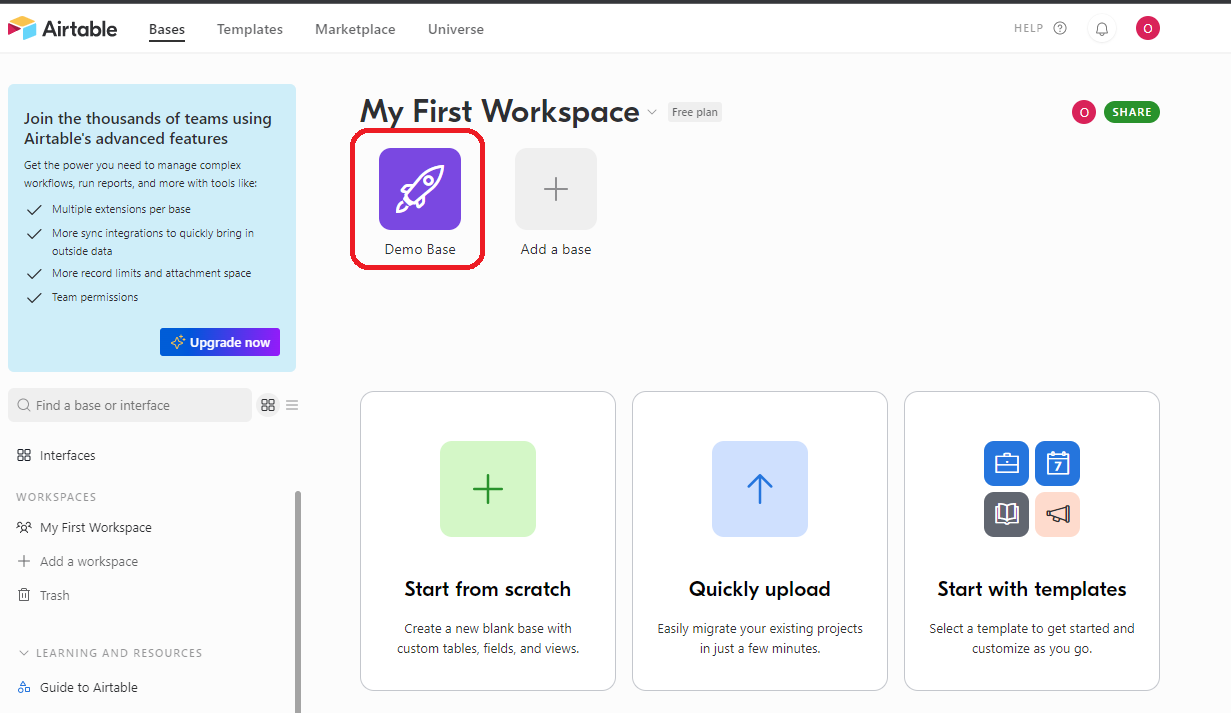Screen dimensions: 1231x713
Task: Expand the My First Workspace dropdown arrow
Action: coord(652,112)
